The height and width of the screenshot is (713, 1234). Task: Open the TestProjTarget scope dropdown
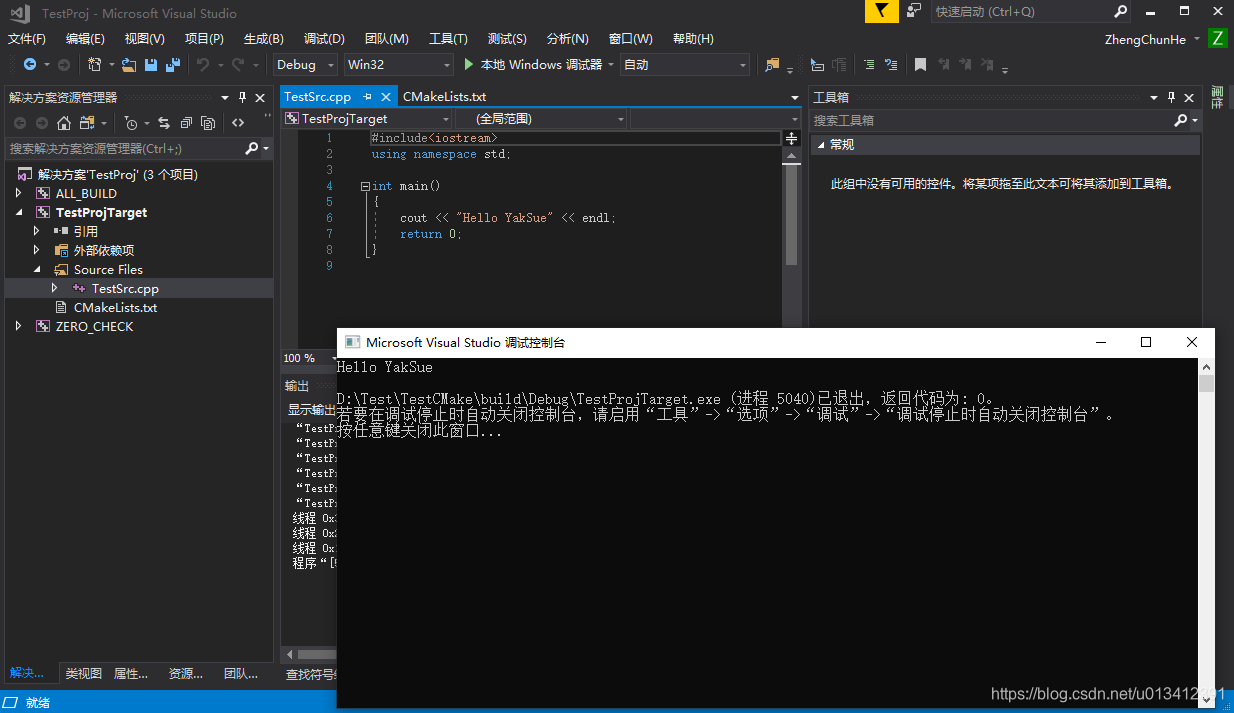click(x=366, y=118)
